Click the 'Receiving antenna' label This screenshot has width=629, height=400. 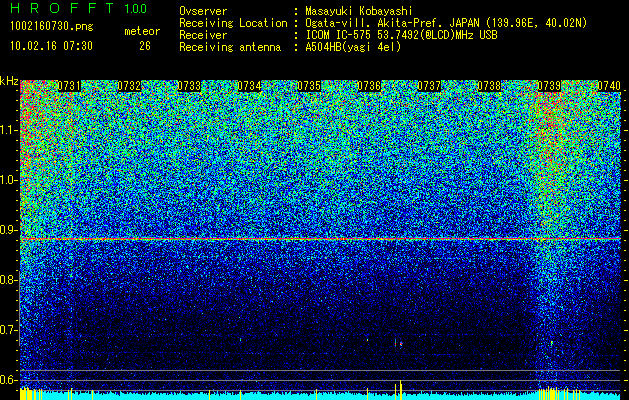coord(230,47)
